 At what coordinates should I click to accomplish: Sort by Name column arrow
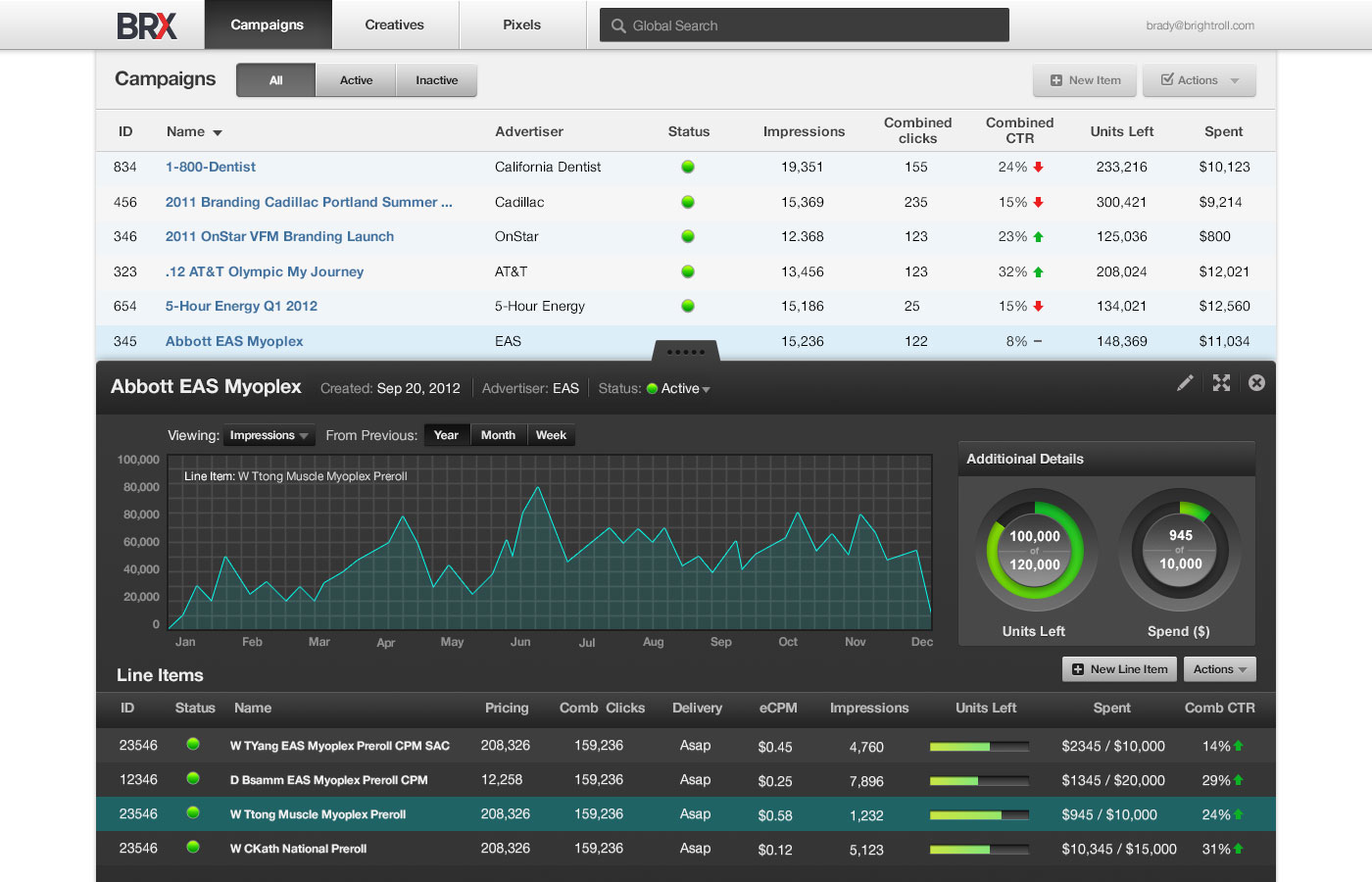pos(218,132)
